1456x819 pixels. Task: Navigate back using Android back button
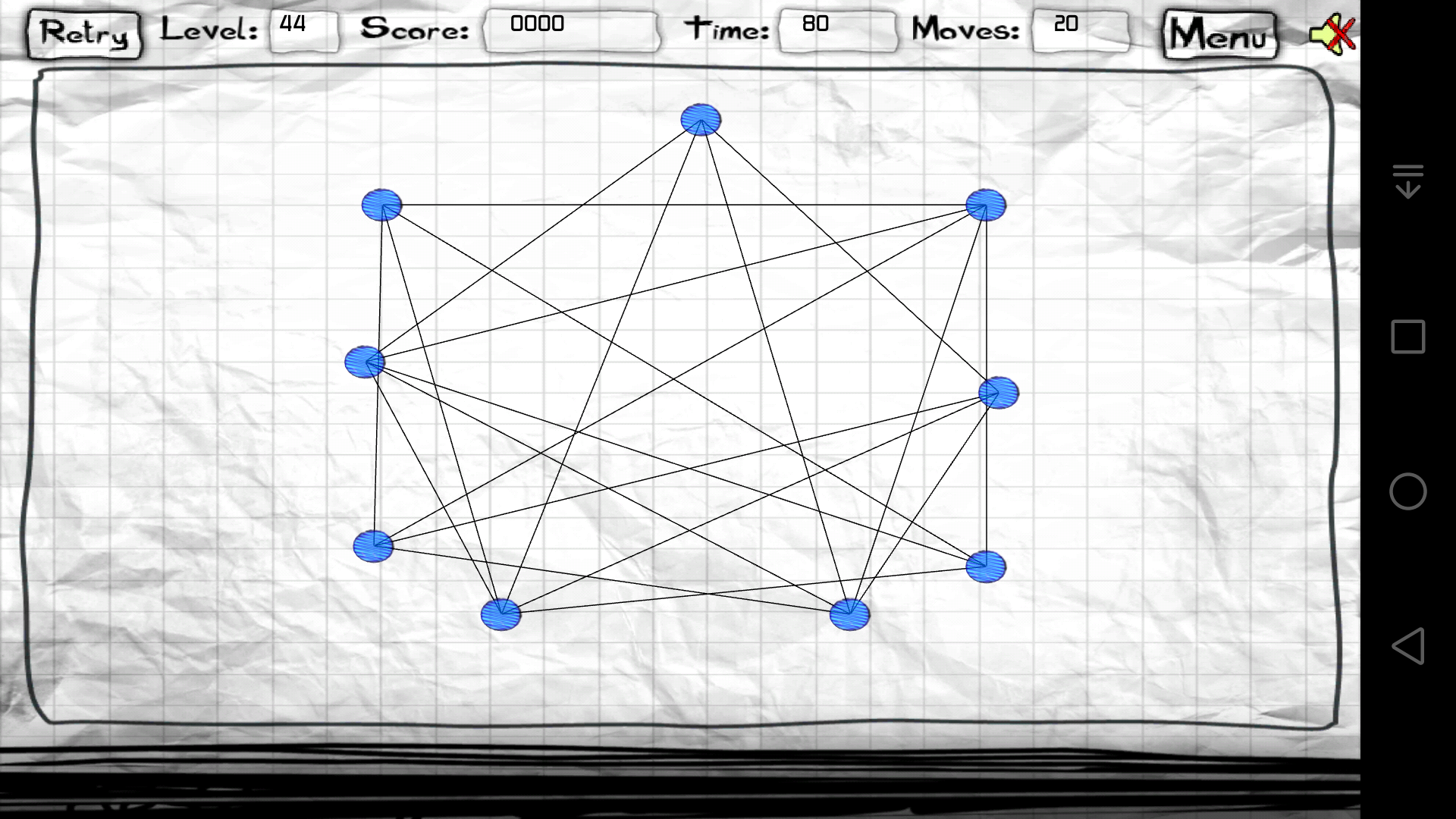(x=1407, y=648)
